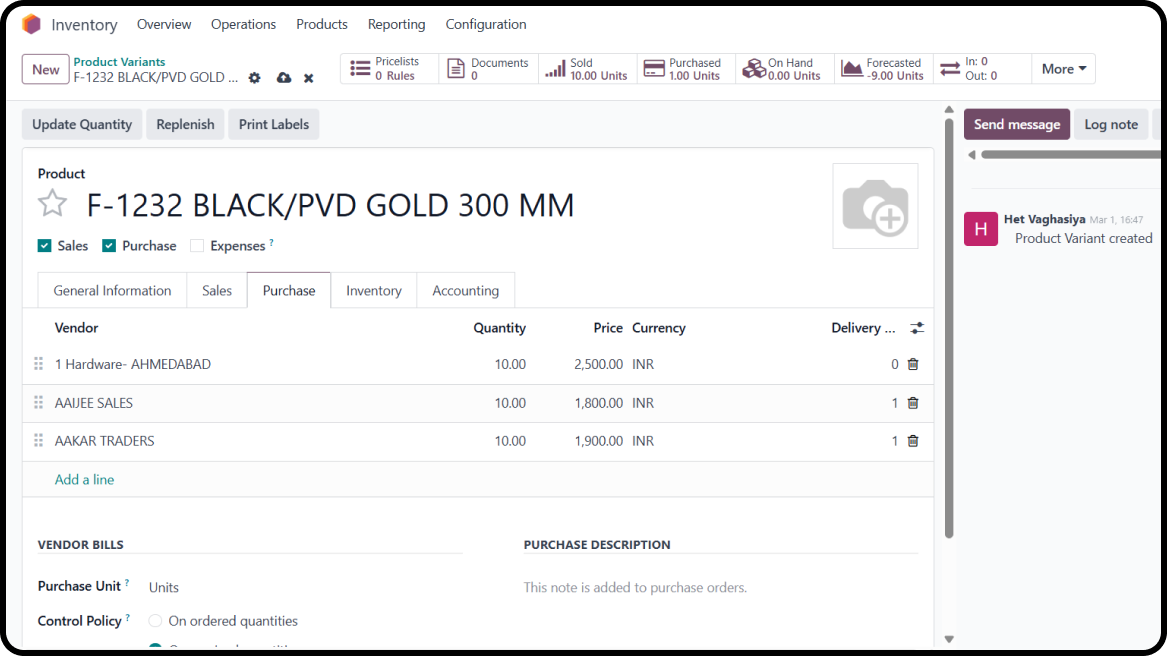The width and height of the screenshot is (1167, 656).
Task: Click the cloud save icon
Action: pos(283,78)
